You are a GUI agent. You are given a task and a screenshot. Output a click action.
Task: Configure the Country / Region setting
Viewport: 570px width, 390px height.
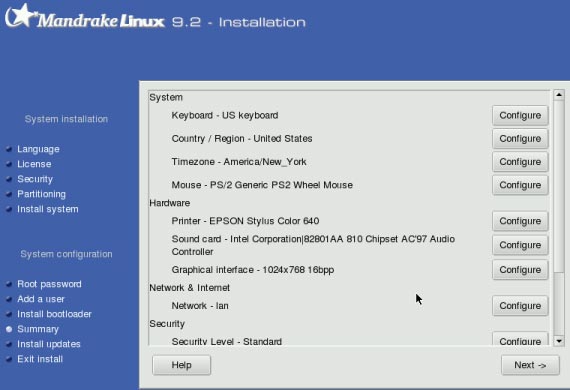coord(520,139)
